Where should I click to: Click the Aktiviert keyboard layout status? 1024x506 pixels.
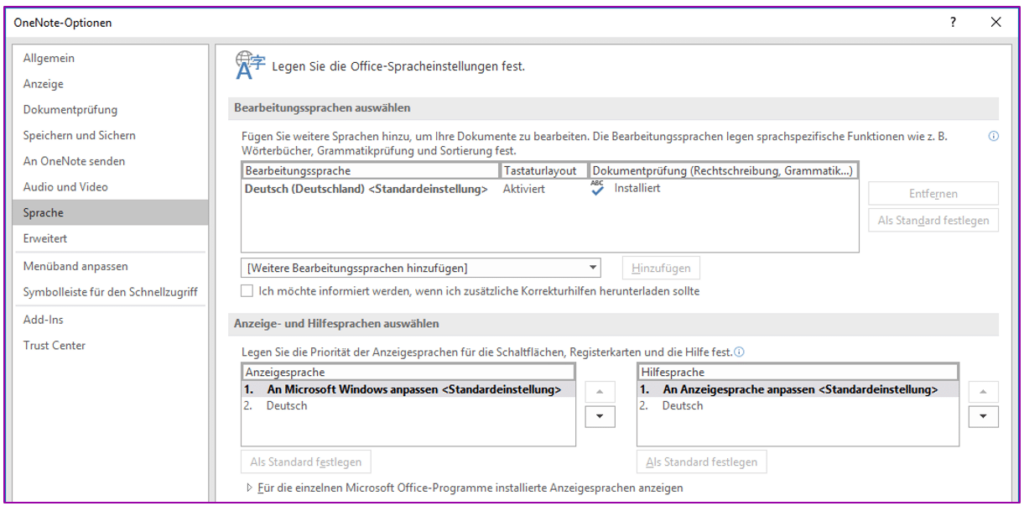(x=524, y=189)
